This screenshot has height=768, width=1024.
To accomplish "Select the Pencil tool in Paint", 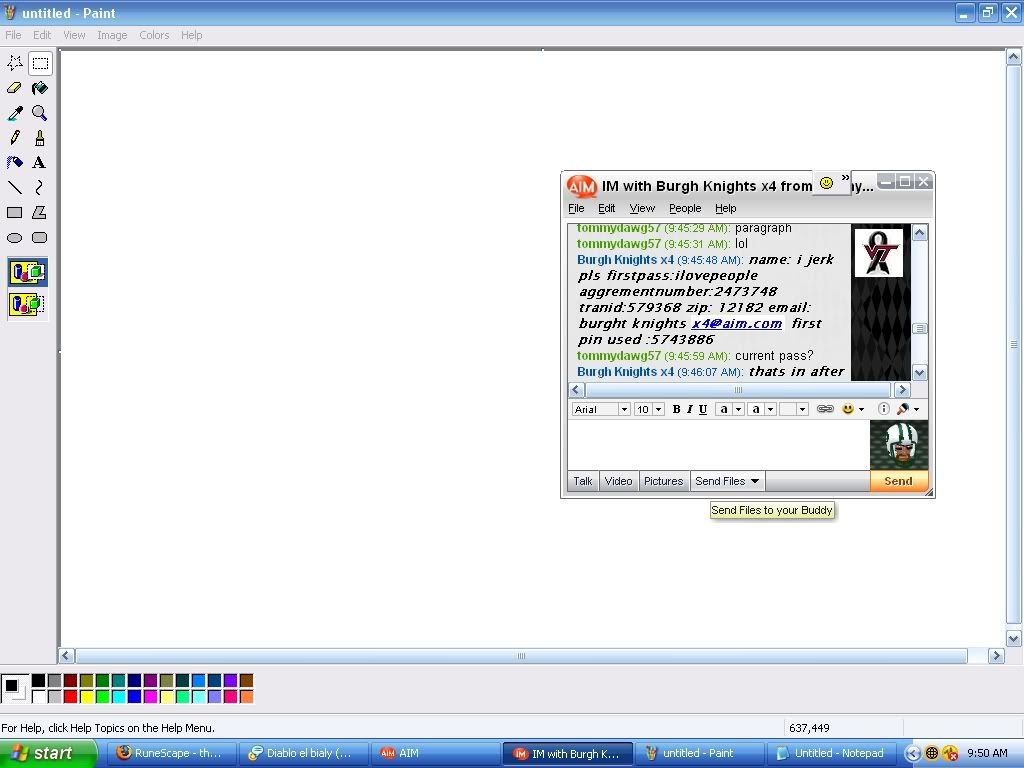I will coord(15,138).
